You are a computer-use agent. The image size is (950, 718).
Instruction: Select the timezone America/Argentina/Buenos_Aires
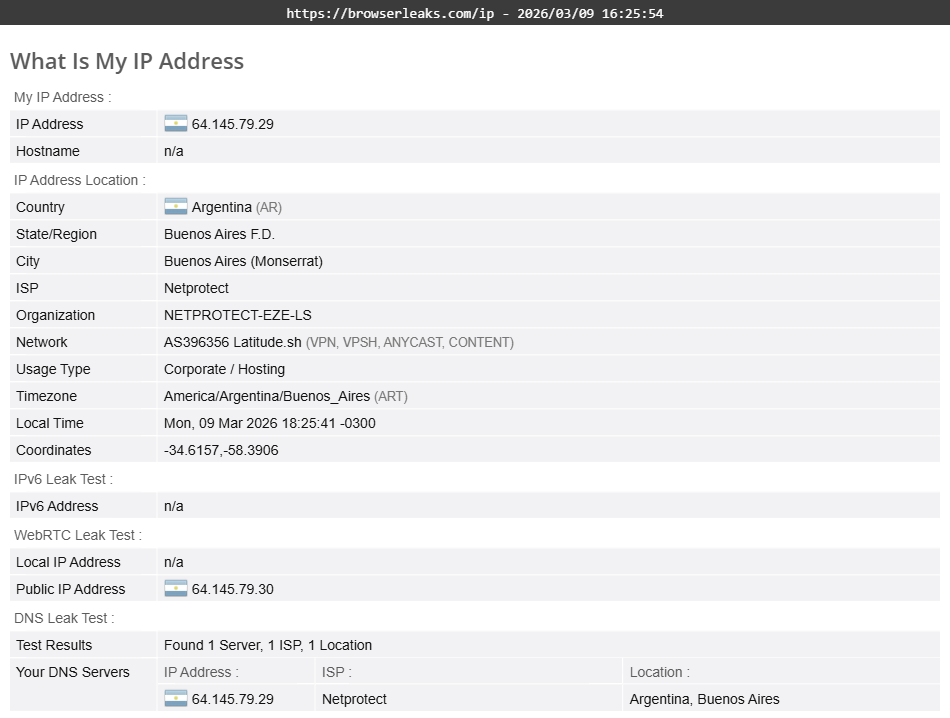pos(265,396)
